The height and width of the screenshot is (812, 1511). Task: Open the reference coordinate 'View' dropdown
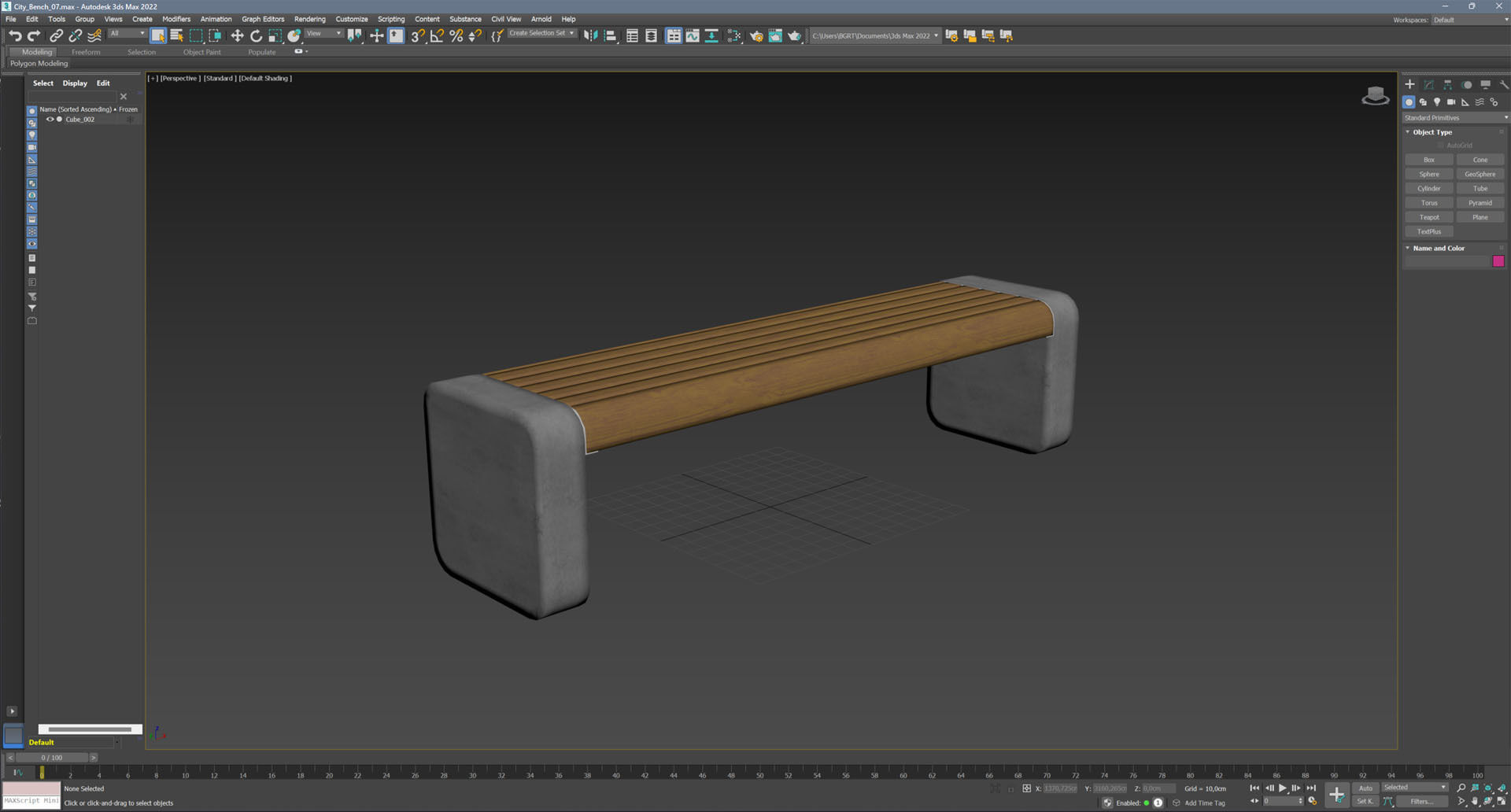[x=323, y=34]
